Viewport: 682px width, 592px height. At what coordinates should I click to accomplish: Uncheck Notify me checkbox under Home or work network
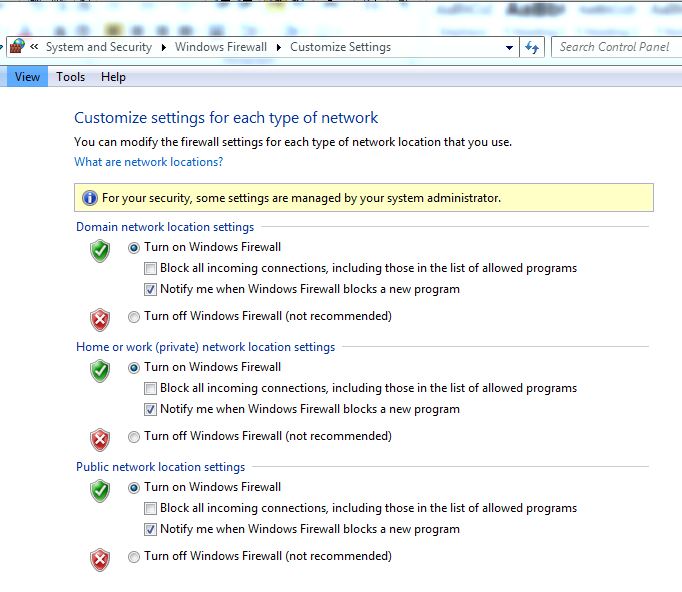(x=150, y=409)
